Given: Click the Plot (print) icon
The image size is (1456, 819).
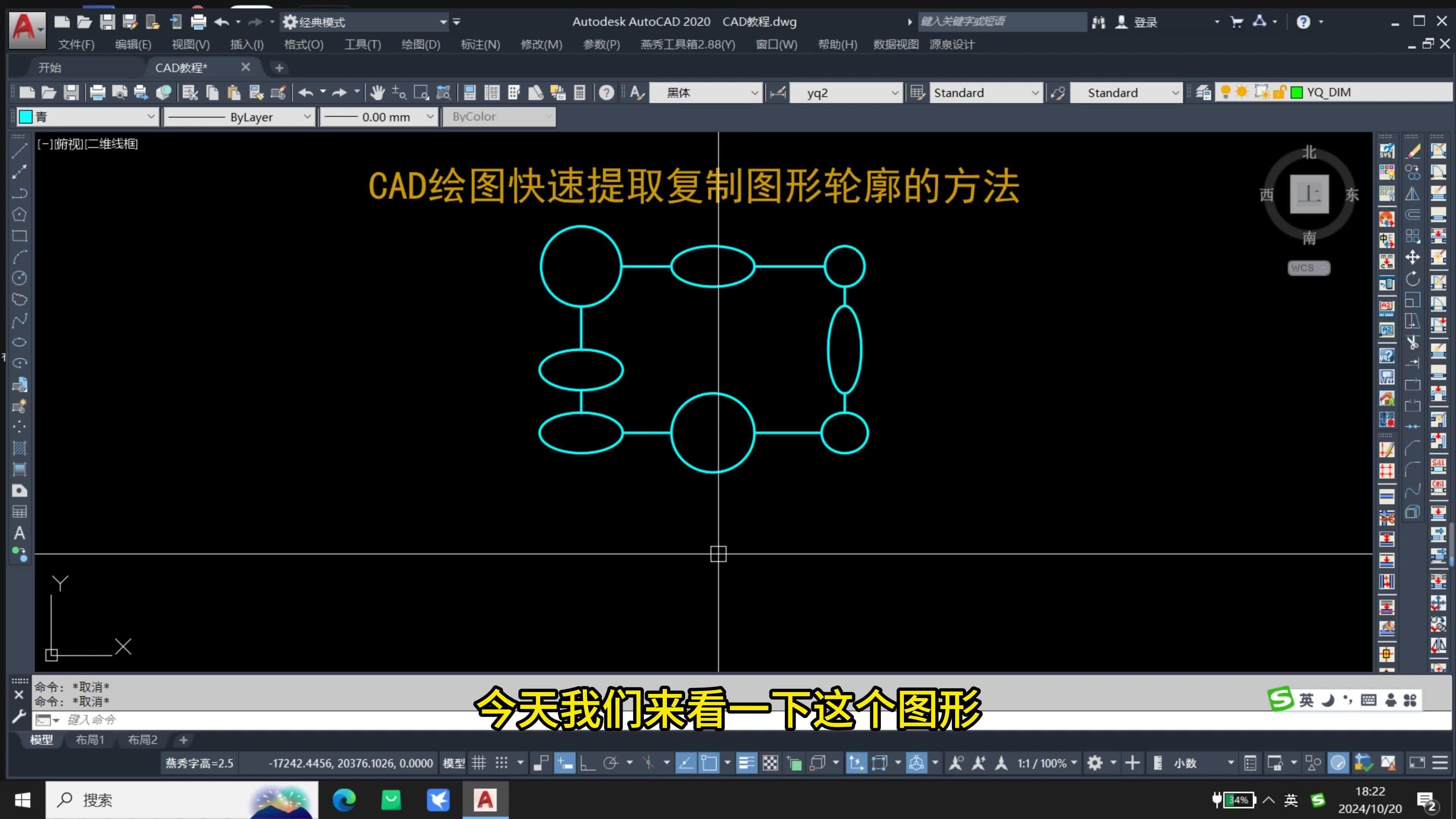Looking at the screenshot, I should [x=98, y=92].
